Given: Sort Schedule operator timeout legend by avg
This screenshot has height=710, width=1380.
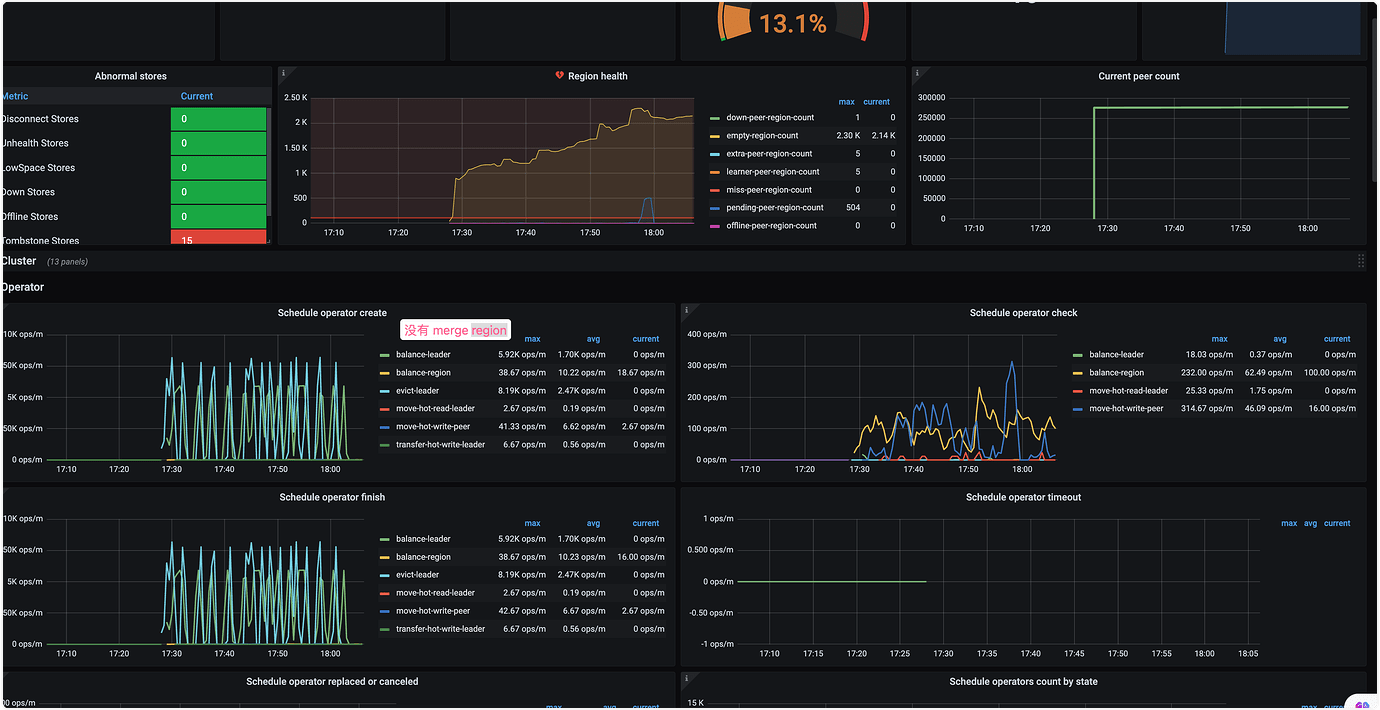Looking at the screenshot, I should [1311, 523].
